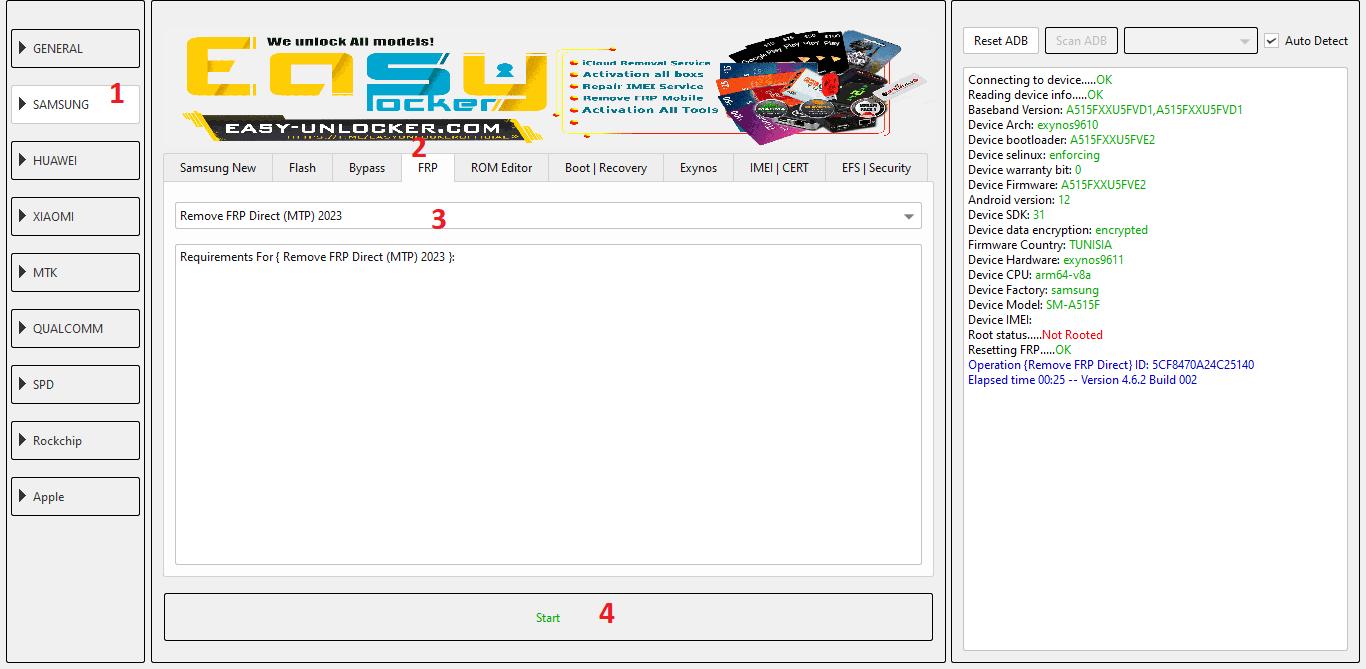This screenshot has width=1366, height=669.
Task: Click the 'Android version: 12' log line
Action: tap(1019, 200)
